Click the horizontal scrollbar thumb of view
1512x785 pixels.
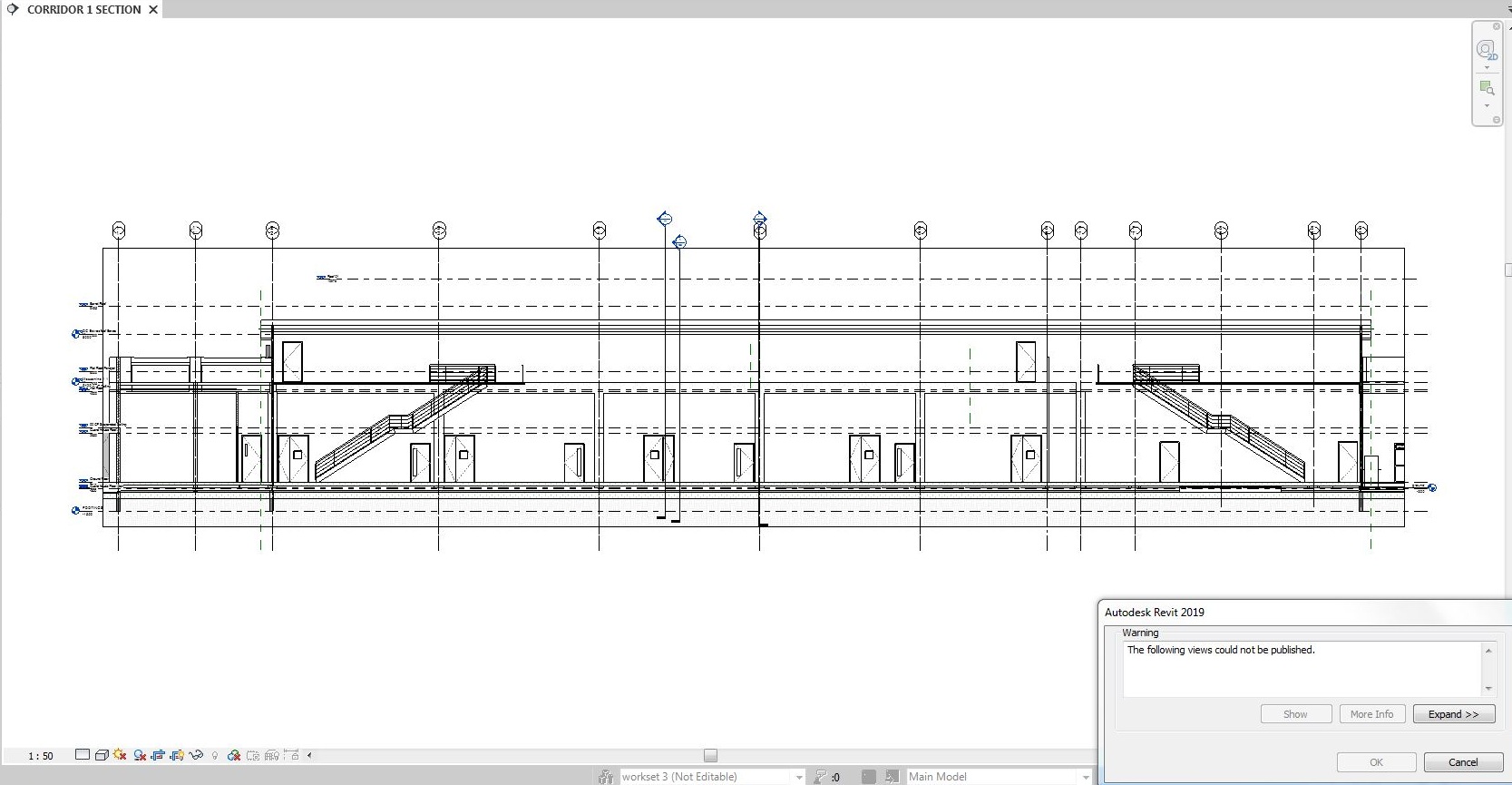[x=711, y=755]
